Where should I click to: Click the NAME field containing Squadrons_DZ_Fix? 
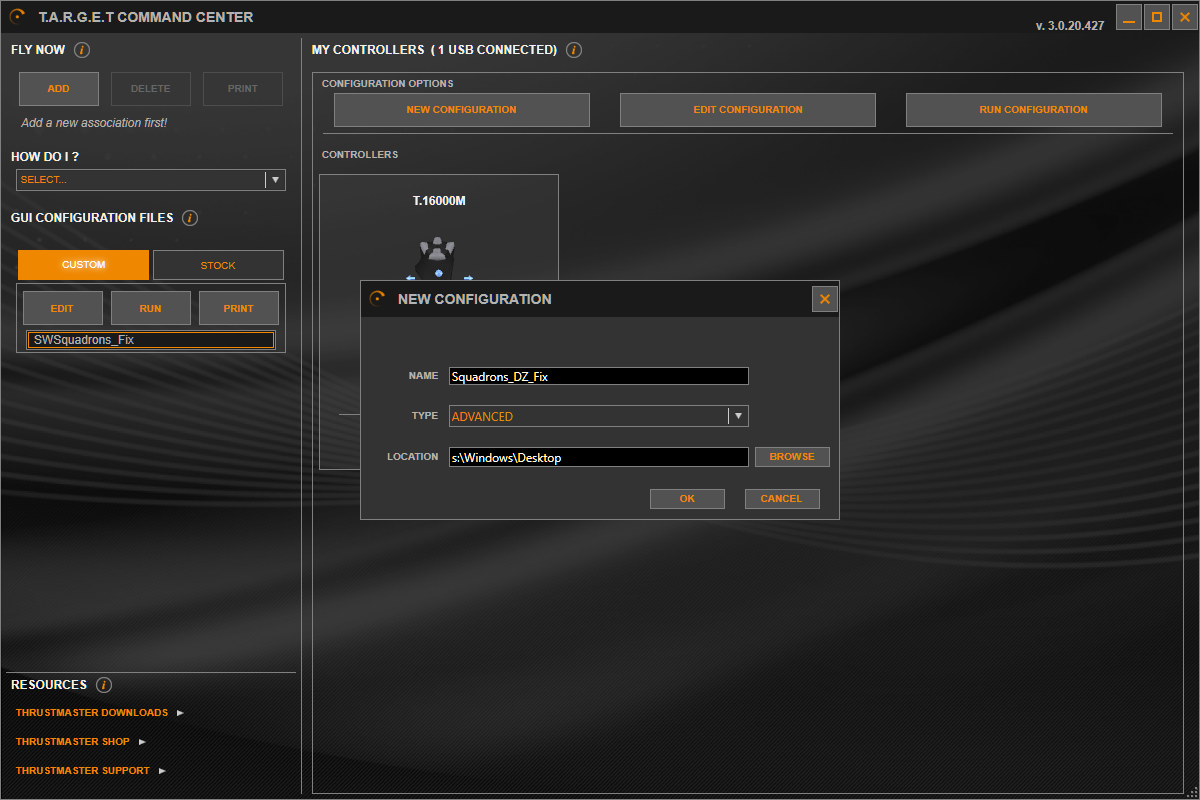[x=599, y=376]
